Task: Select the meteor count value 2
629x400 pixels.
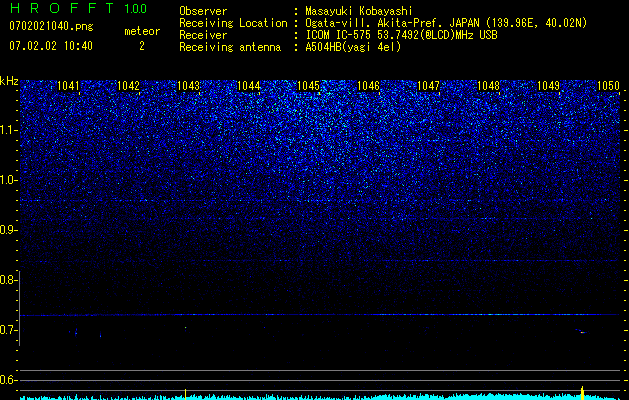Action: pos(142,46)
